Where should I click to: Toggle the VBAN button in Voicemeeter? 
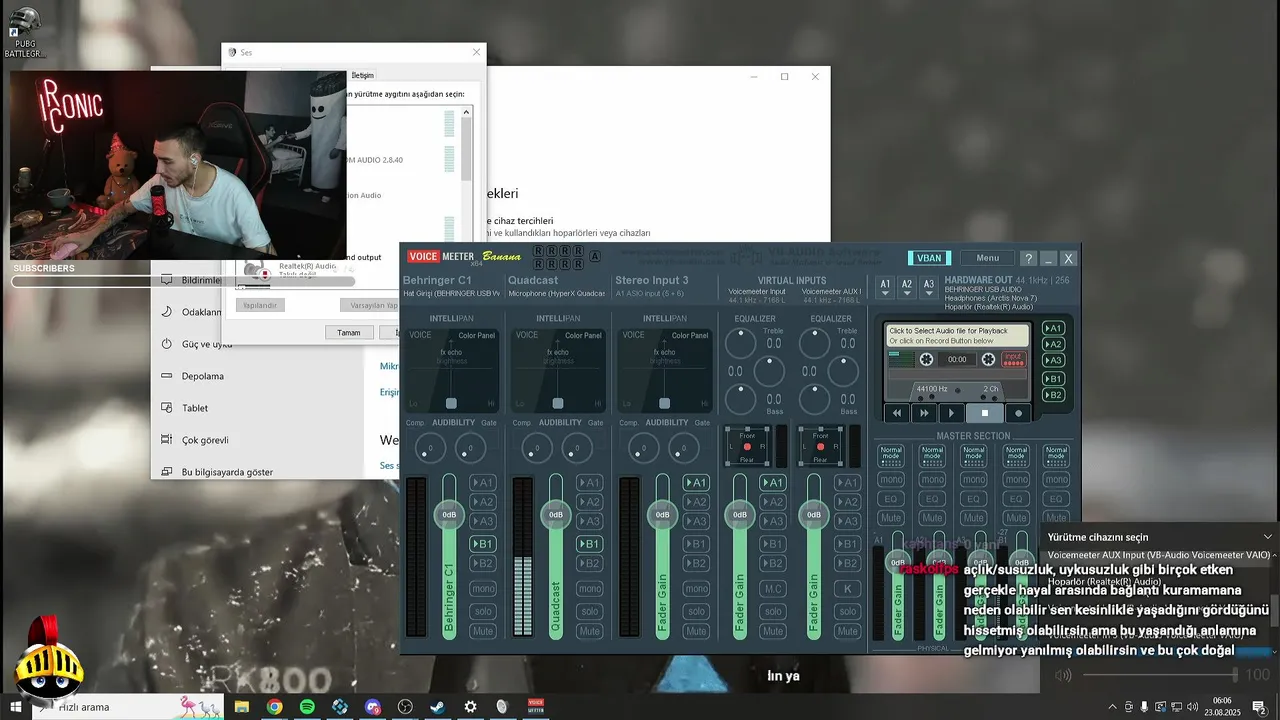(x=929, y=258)
